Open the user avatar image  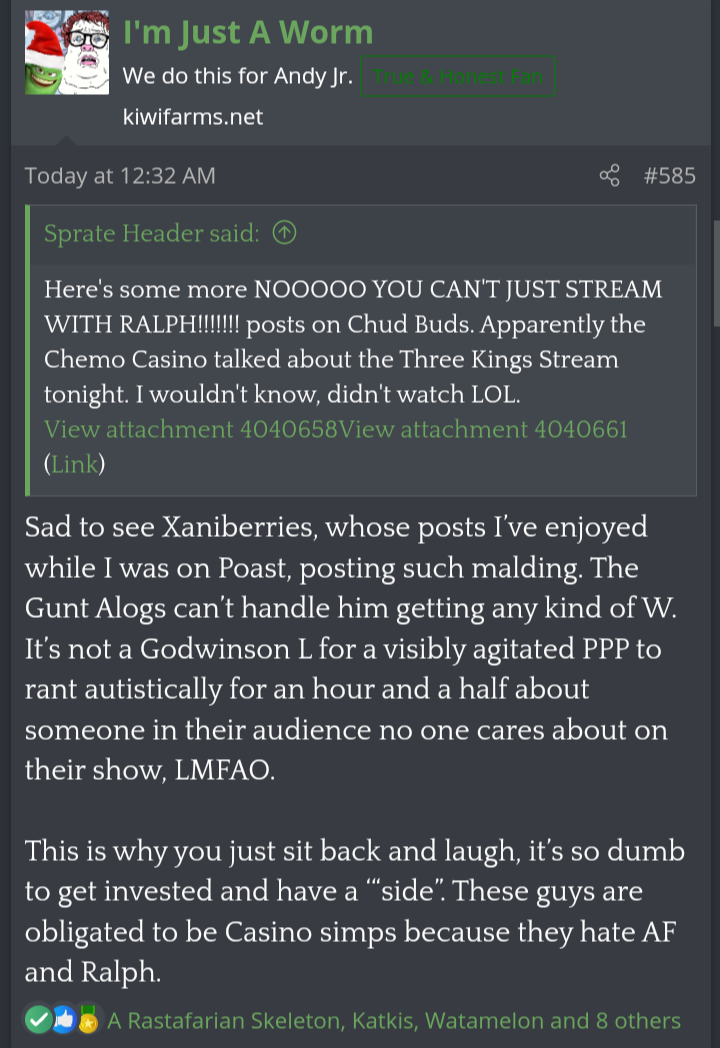point(67,52)
